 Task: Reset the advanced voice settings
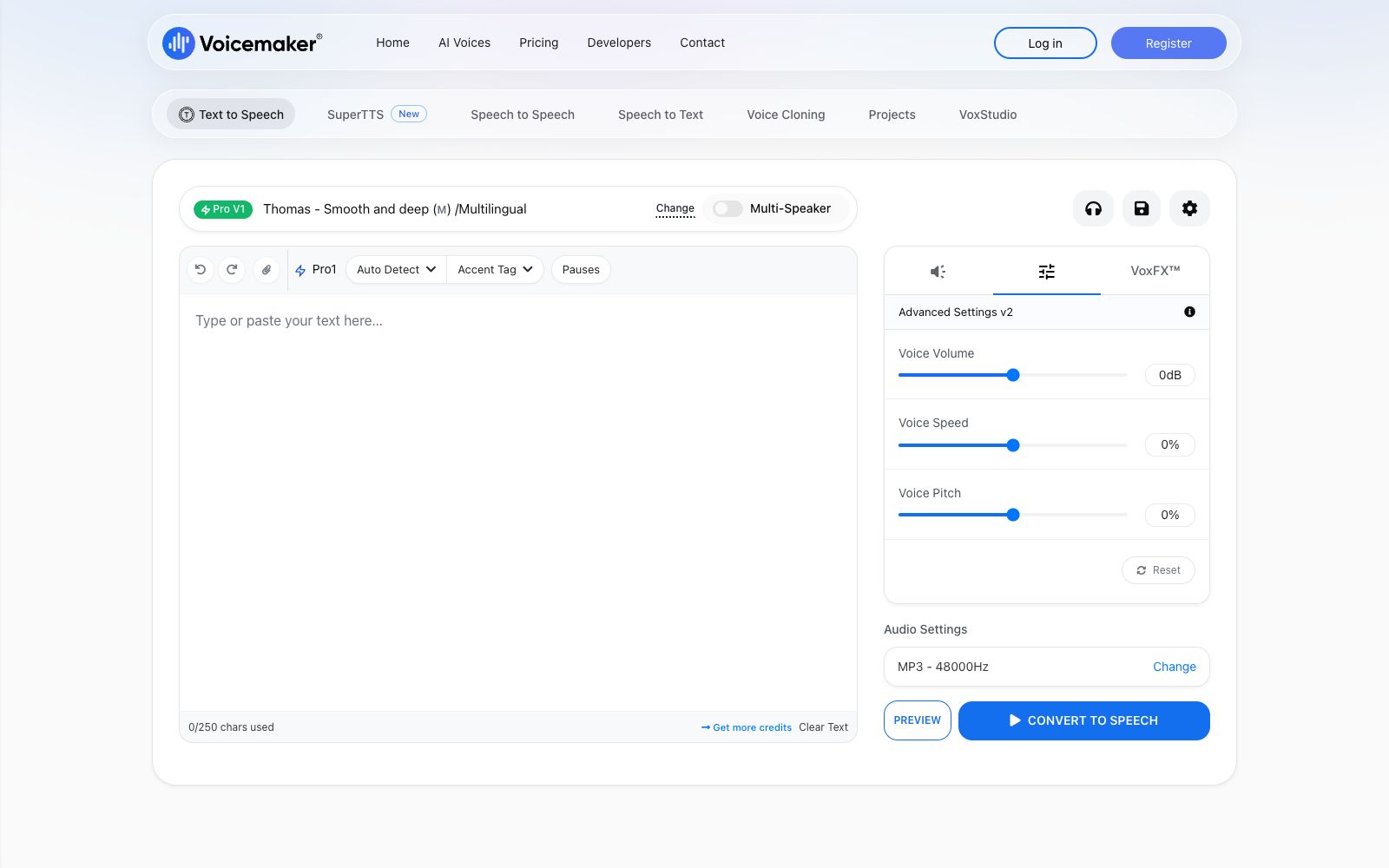(1158, 570)
